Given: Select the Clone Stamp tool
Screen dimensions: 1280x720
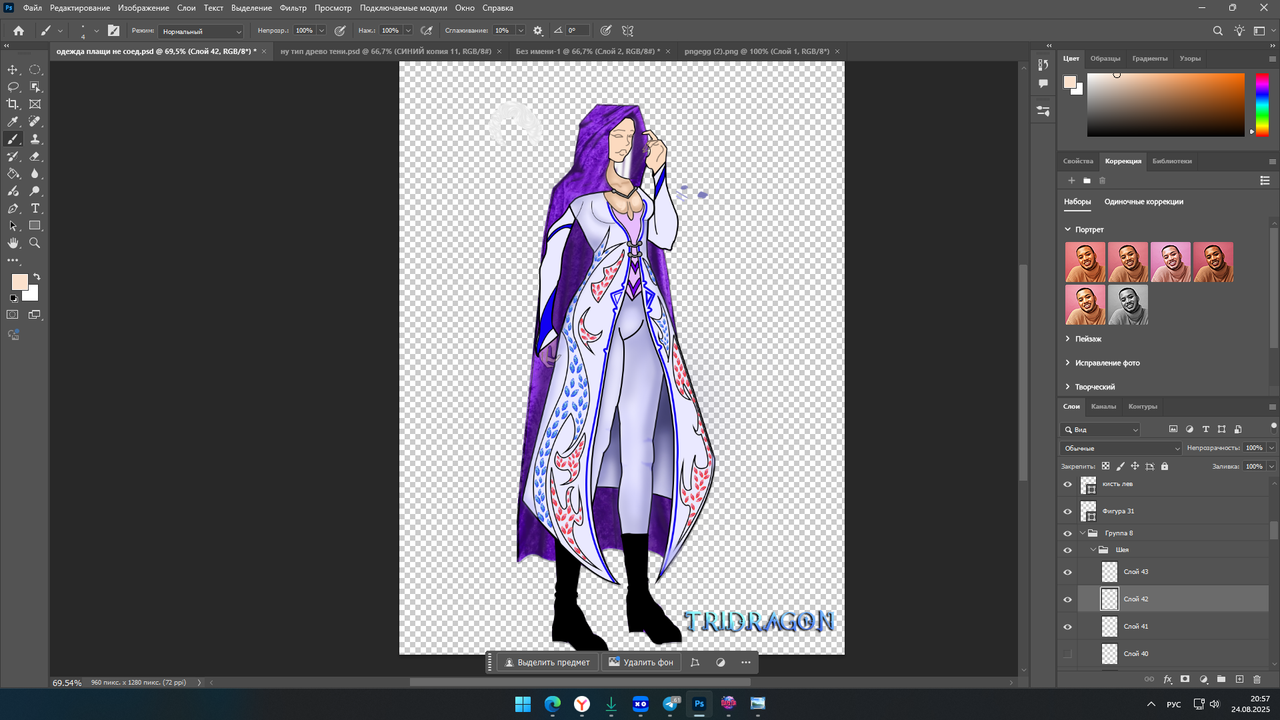Looking at the screenshot, I should click(35, 139).
